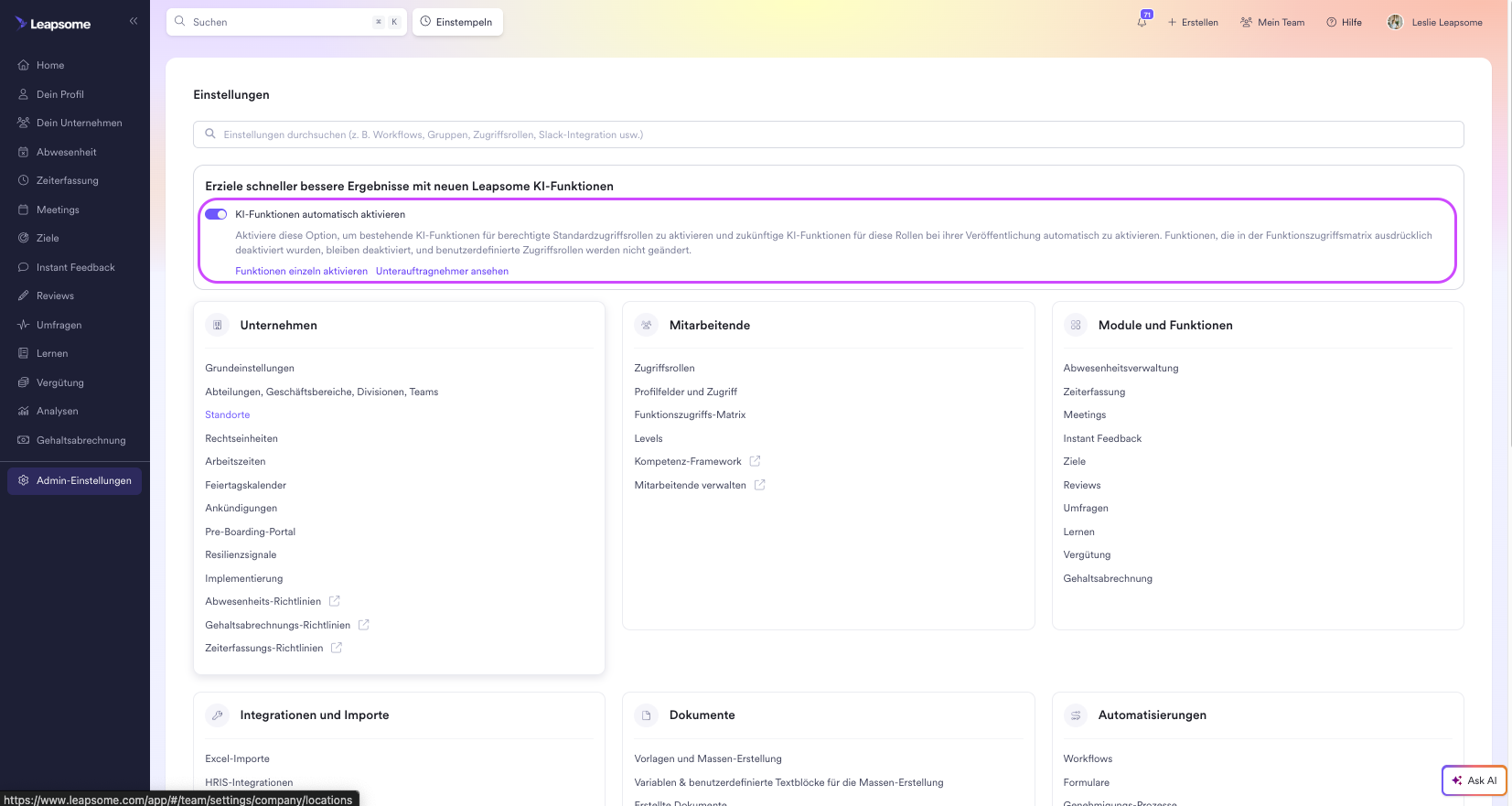Open Profilfelder und Zugriff
This screenshot has height=806, width=1512.
685,392
